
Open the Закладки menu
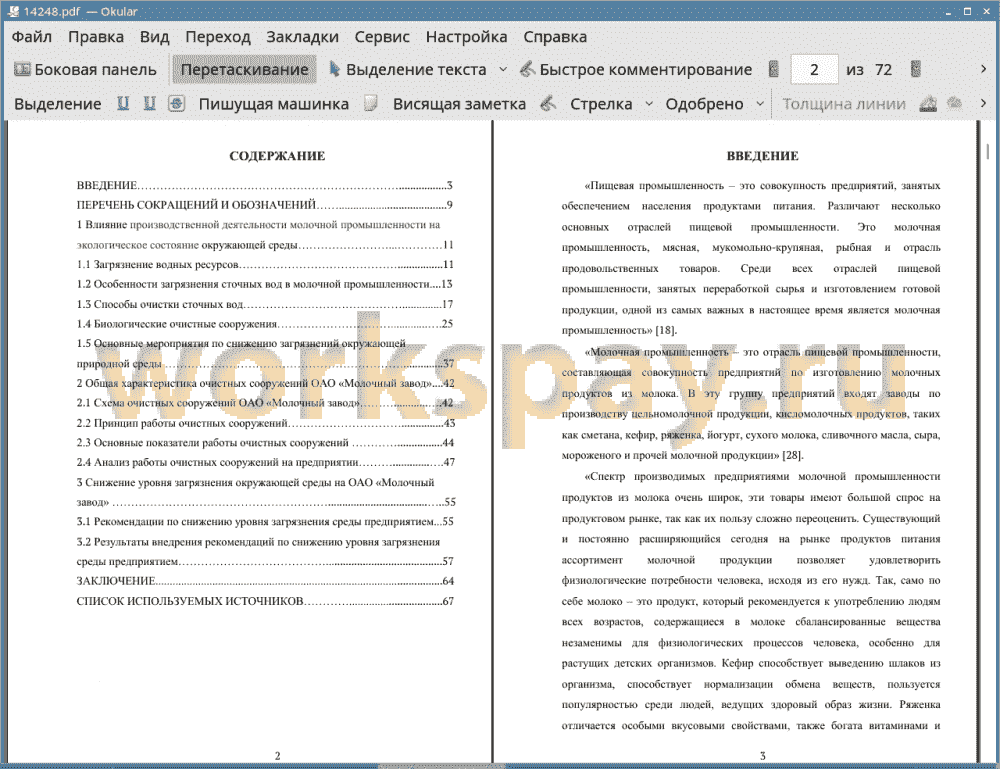point(302,37)
